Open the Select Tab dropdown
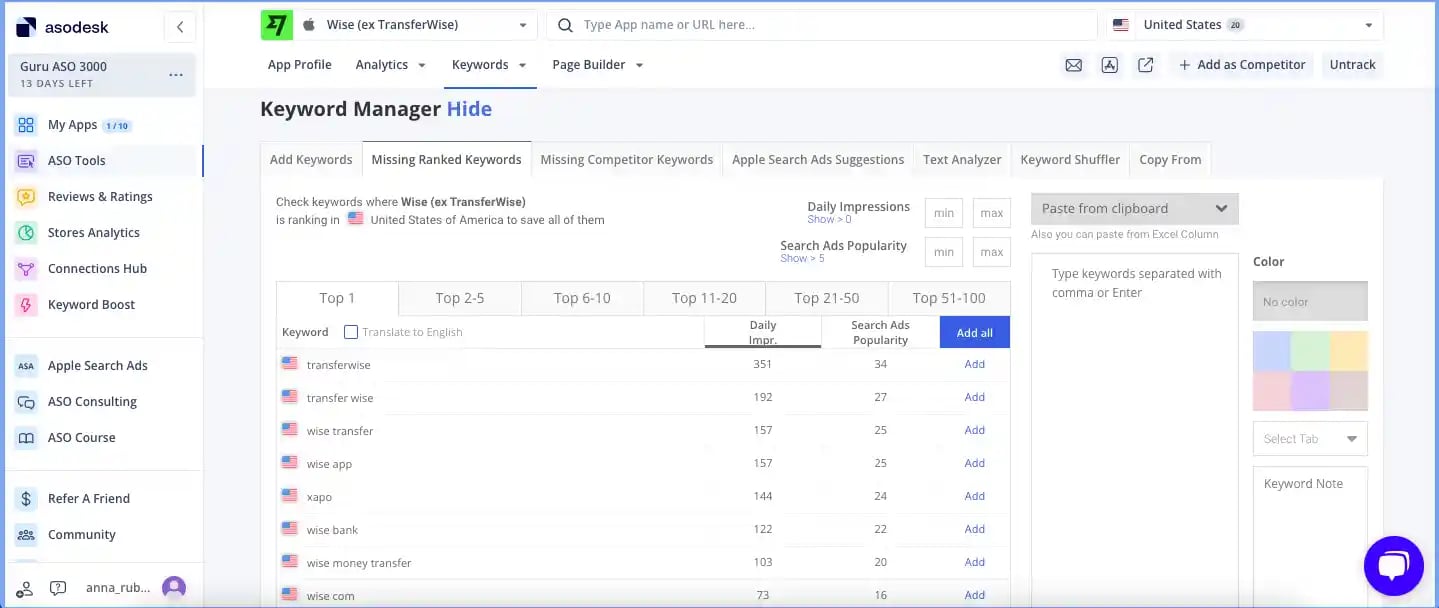This screenshot has width=1439, height=608. 1309,439
